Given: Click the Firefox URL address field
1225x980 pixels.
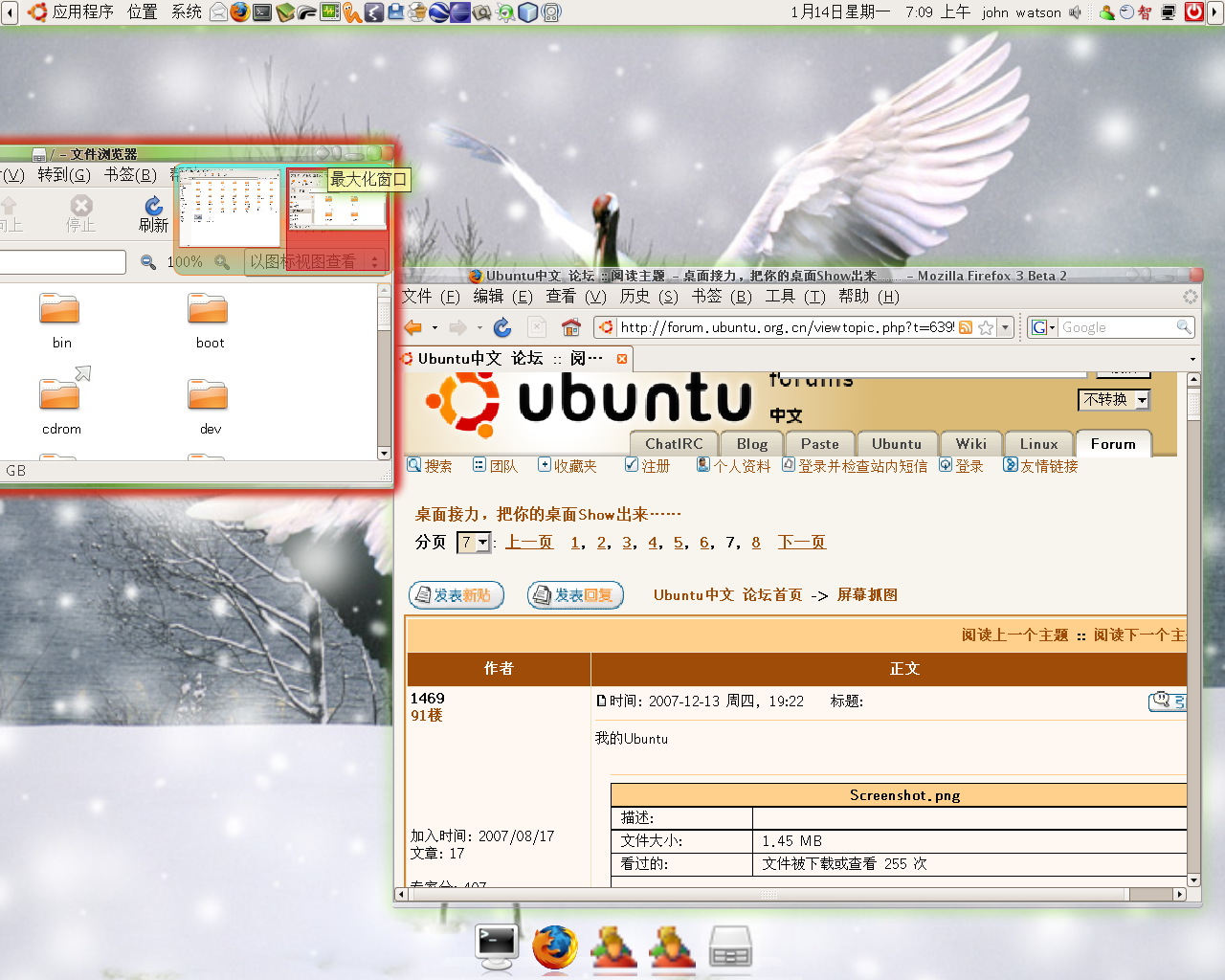Looking at the screenshot, I should [787, 327].
